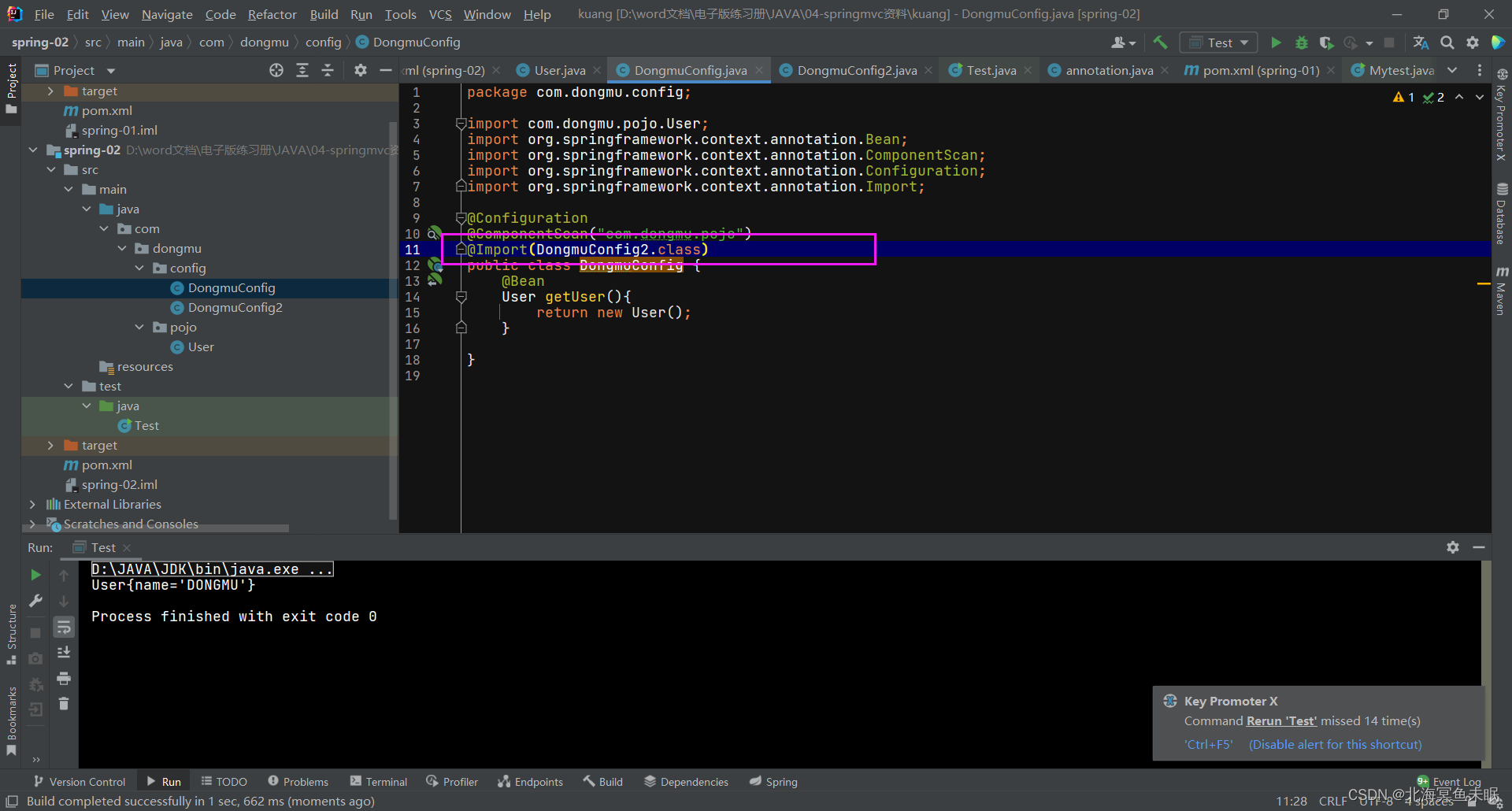
Task: Open Structure side panel
Action: 12,634
